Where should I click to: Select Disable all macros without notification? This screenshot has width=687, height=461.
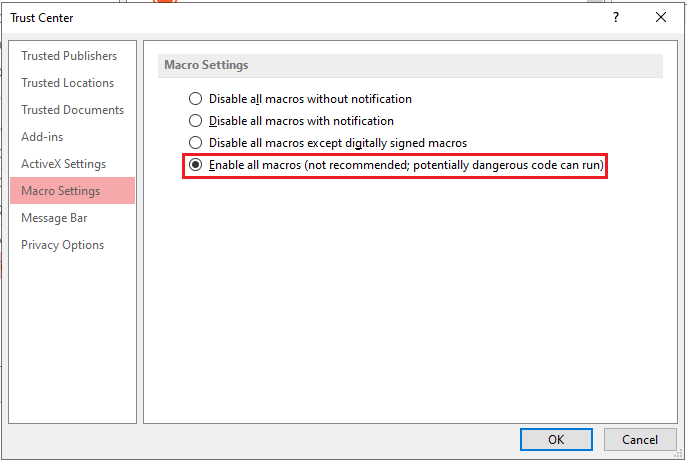tap(196, 99)
